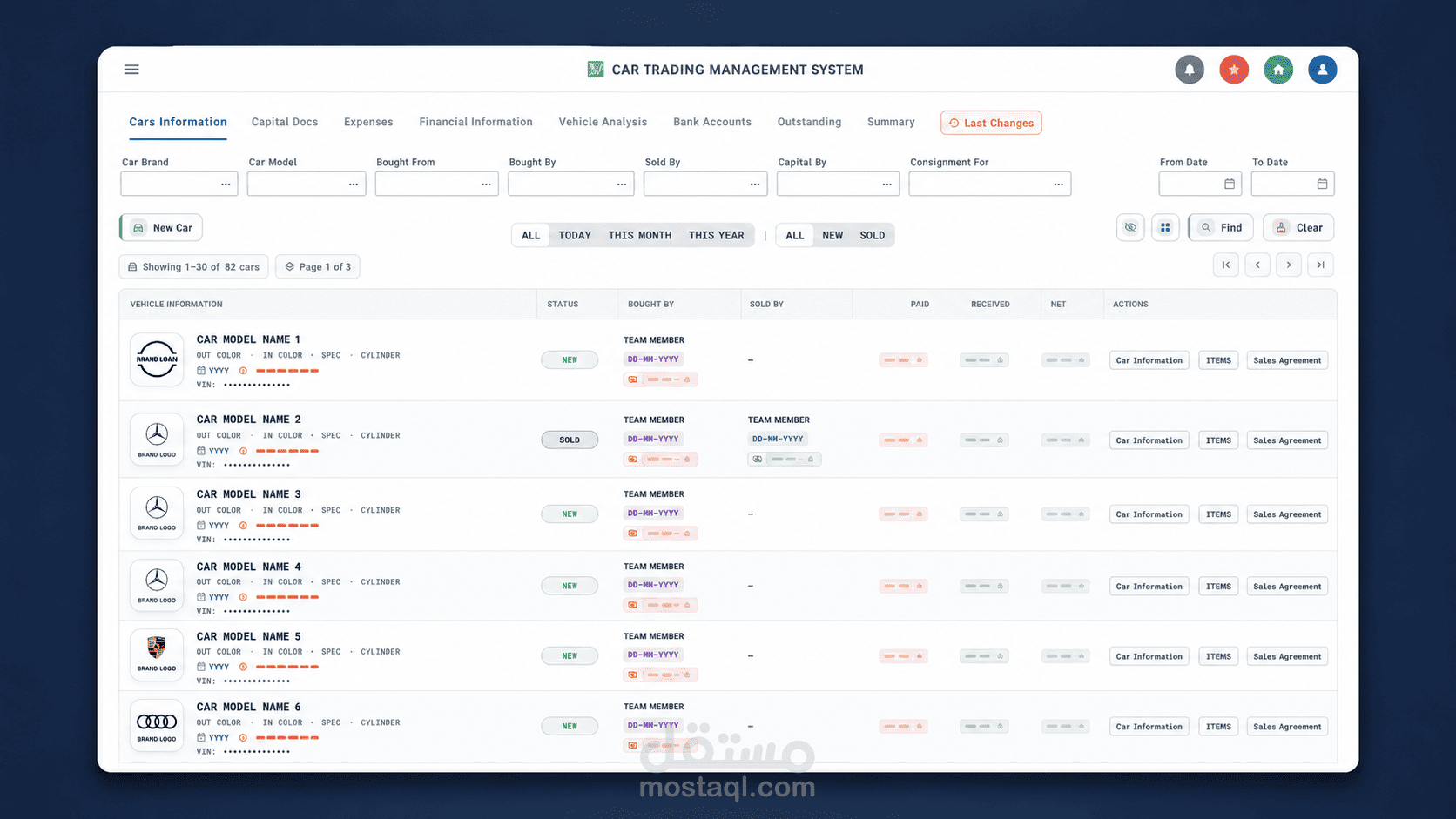The height and width of the screenshot is (819, 1456).
Task: Filter by THIS YEAR period
Action: [x=717, y=236]
